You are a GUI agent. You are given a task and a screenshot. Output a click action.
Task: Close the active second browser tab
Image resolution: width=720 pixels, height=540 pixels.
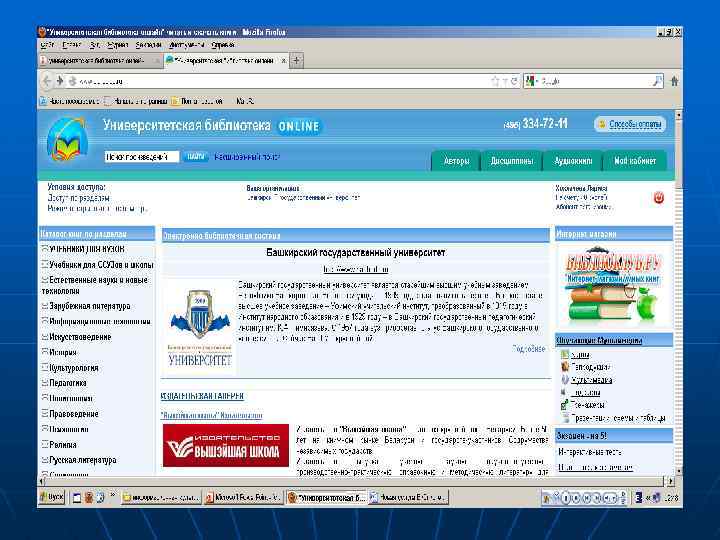[x=283, y=60]
